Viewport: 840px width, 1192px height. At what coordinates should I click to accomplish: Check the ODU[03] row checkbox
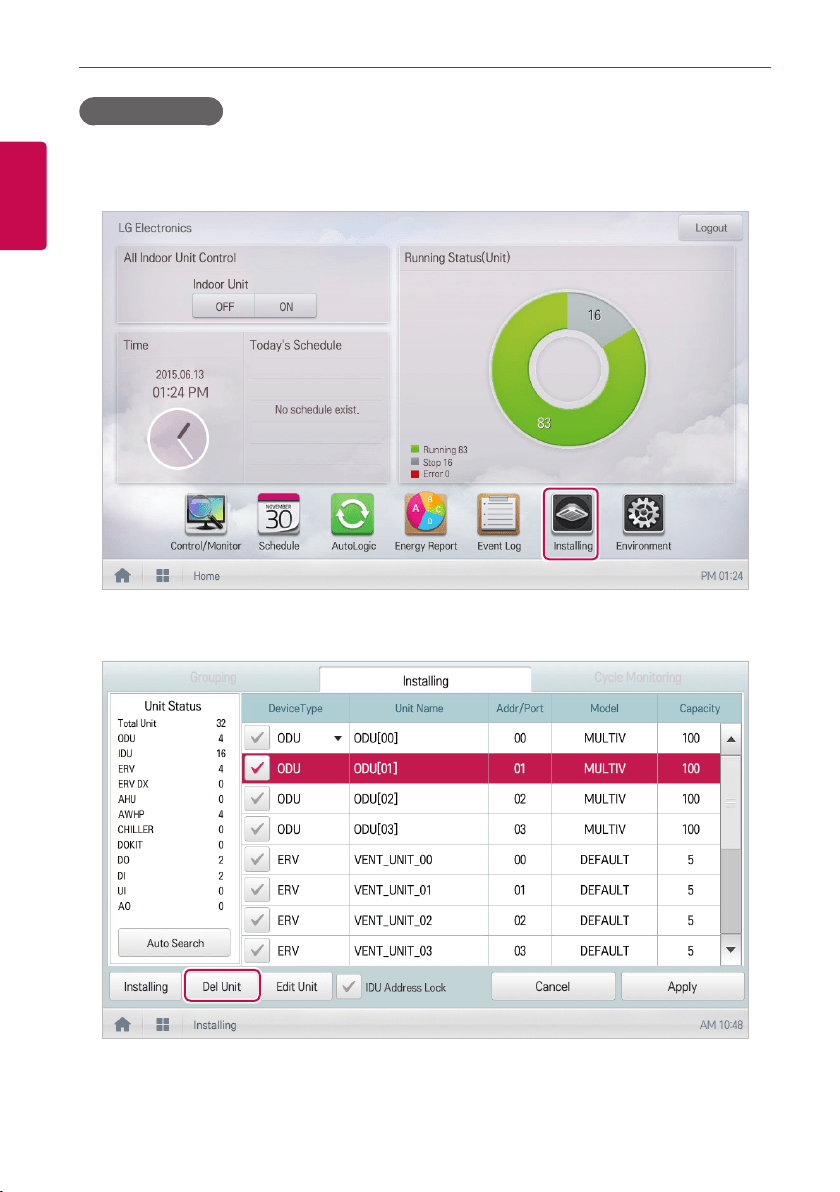(x=258, y=829)
